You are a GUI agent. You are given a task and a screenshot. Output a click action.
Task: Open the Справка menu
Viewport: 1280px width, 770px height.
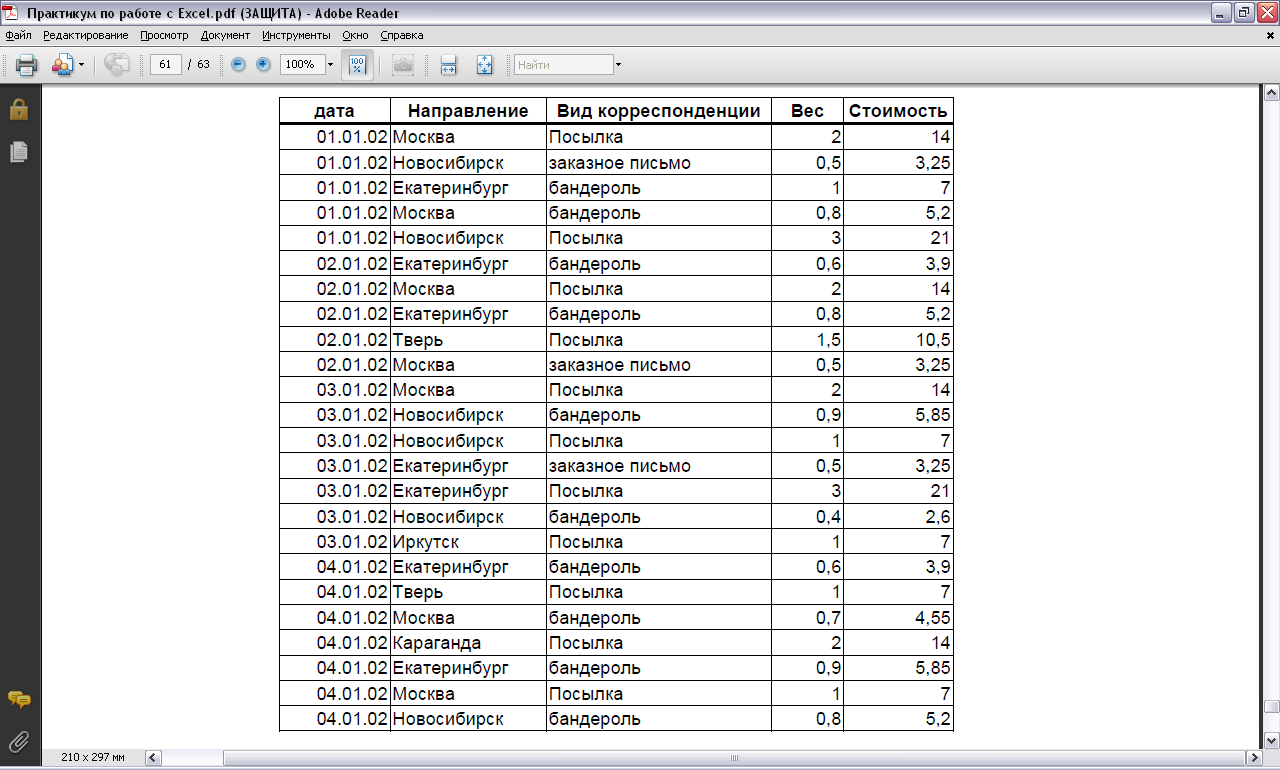point(402,35)
